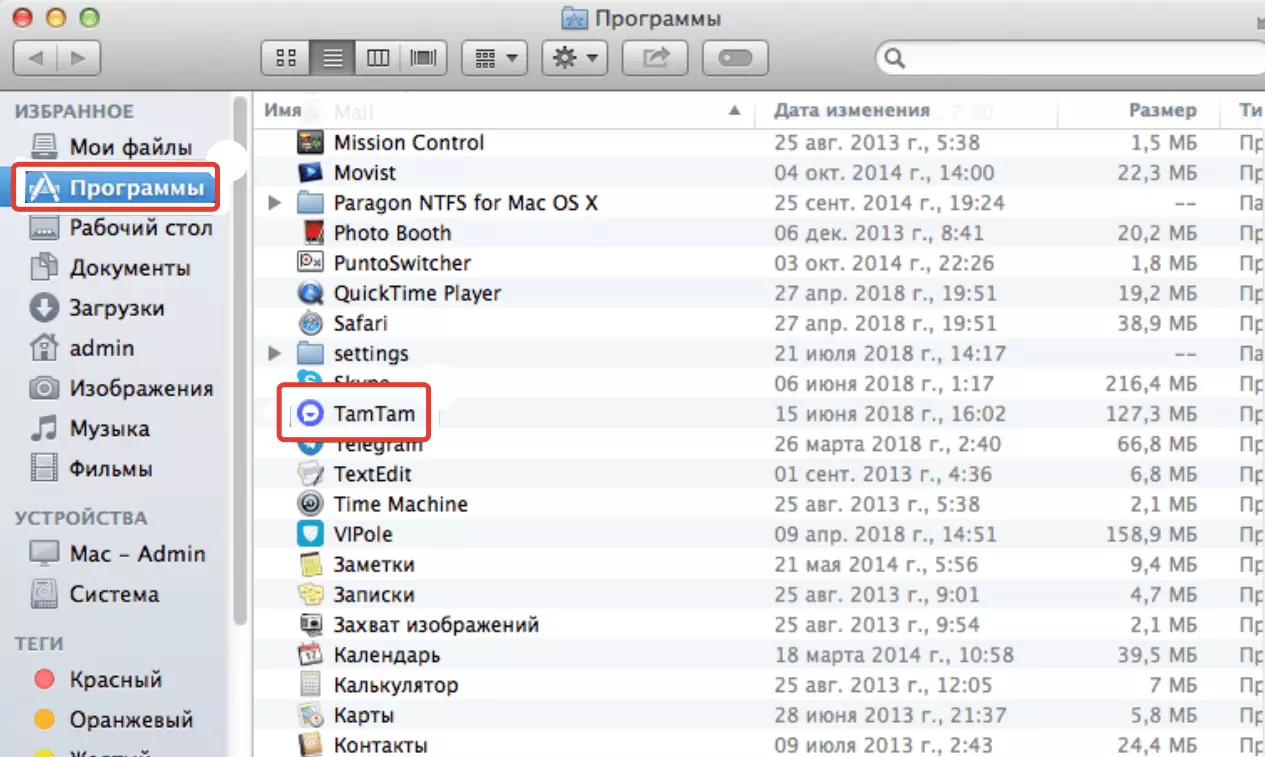Click the 216,4 МБ size for Skype
Screen dimensions: 1265x757
pyautogui.click(x=1151, y=384)
